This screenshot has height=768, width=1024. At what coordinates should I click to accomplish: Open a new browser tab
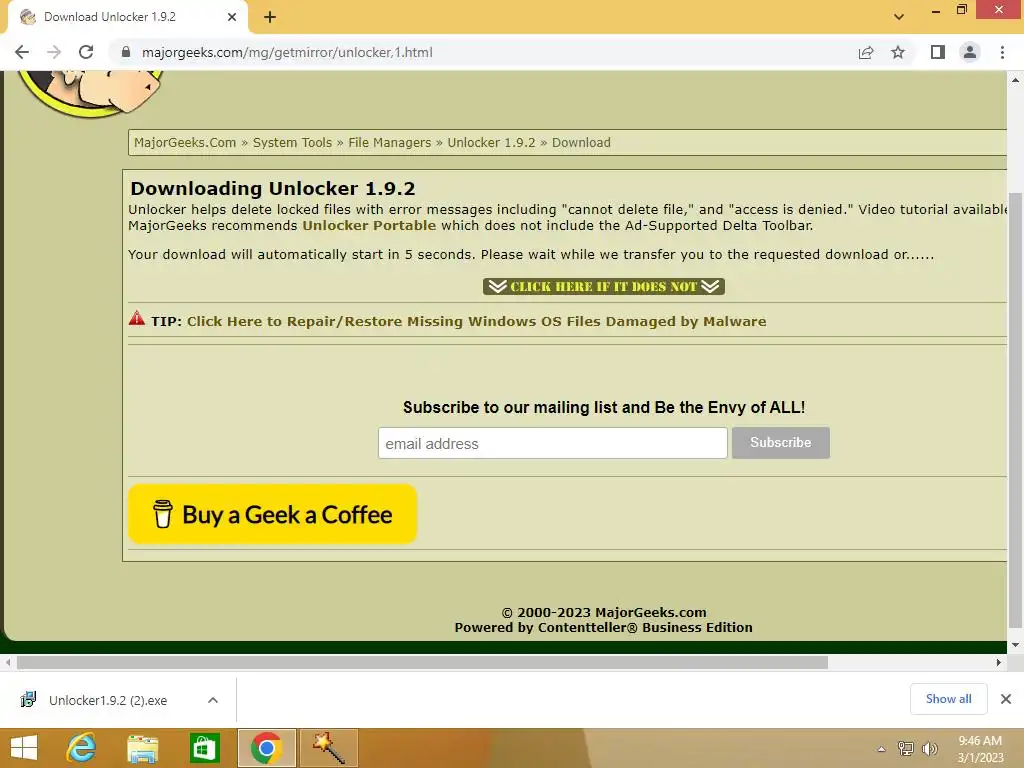pos(270,17)
